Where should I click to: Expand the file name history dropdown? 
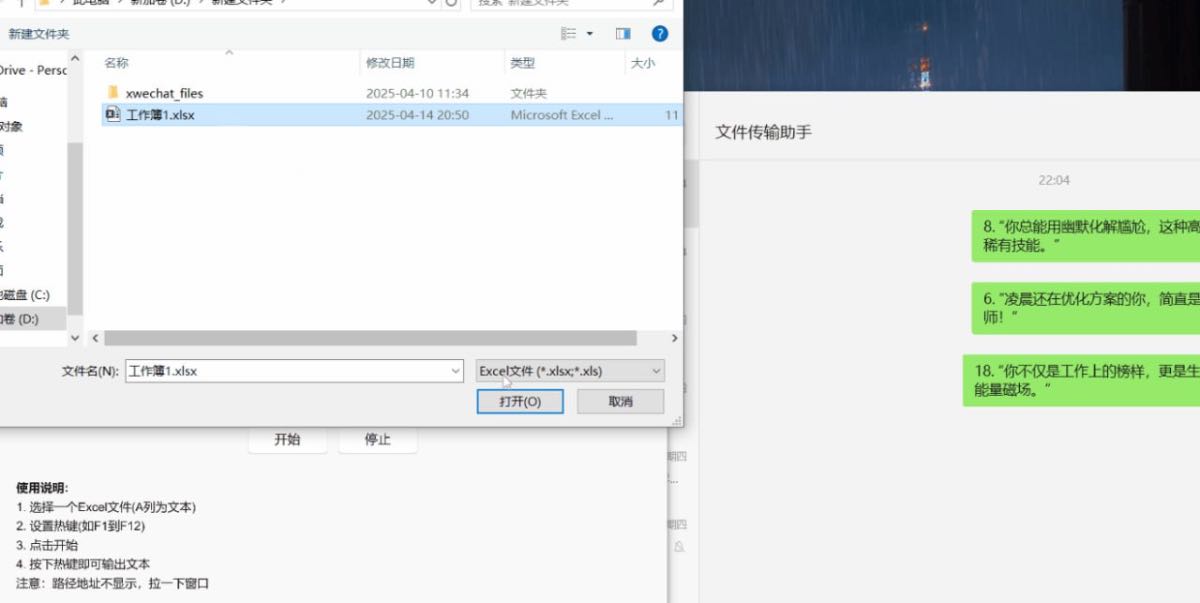coord(455,371)
